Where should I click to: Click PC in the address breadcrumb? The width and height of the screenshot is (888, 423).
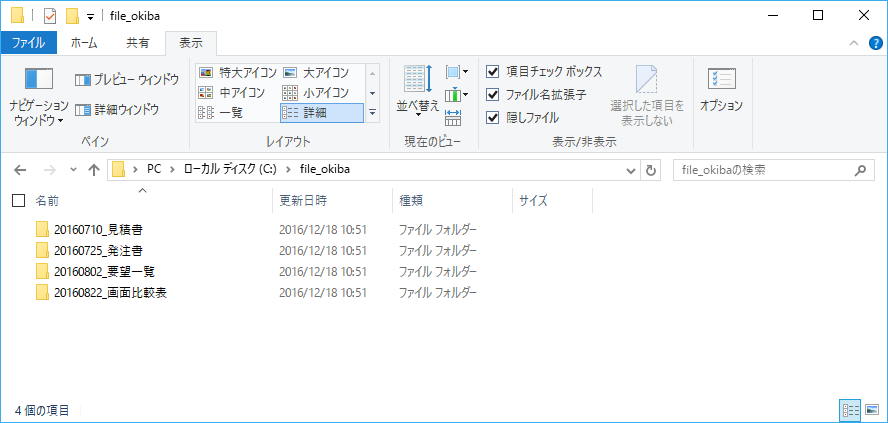click(153, 170)
